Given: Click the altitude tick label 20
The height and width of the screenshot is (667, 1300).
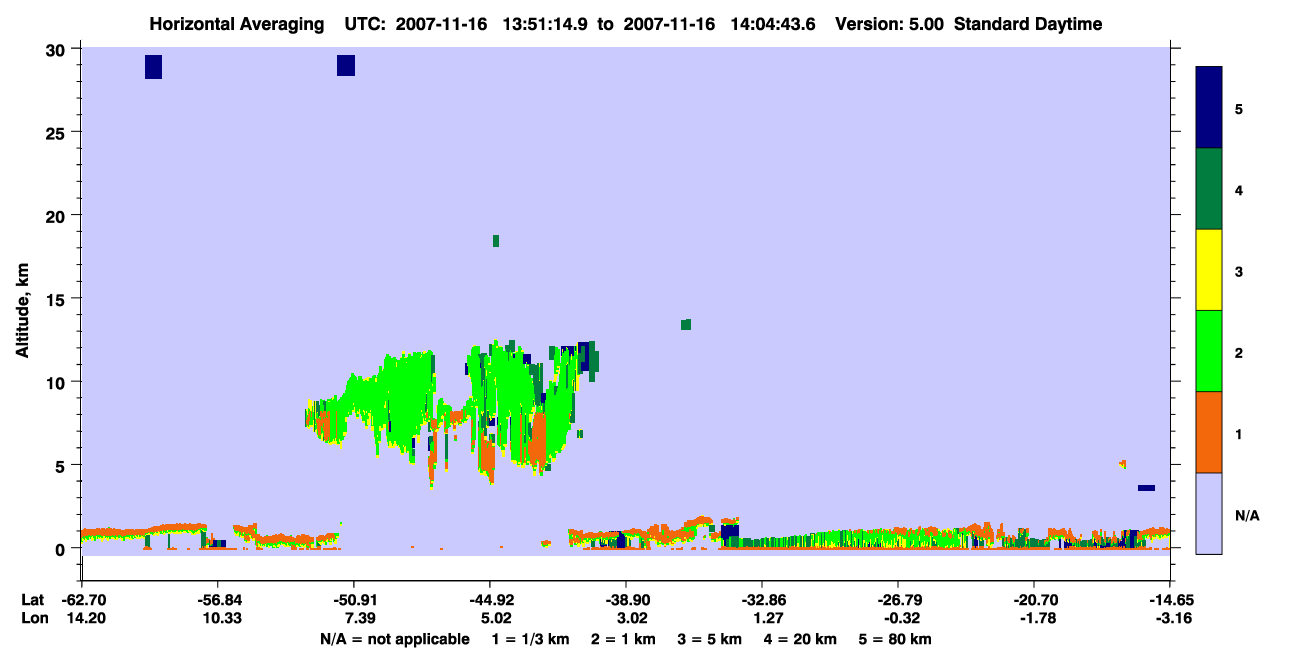Looking at the screenshot, I should (58, 215).
